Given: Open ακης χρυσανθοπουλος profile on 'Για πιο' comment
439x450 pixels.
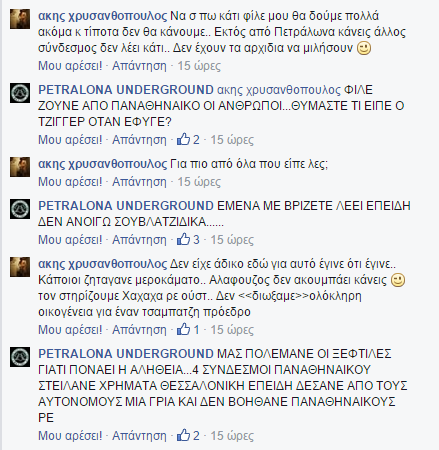Looking at the screenshot, I should (x=102, y=164).
